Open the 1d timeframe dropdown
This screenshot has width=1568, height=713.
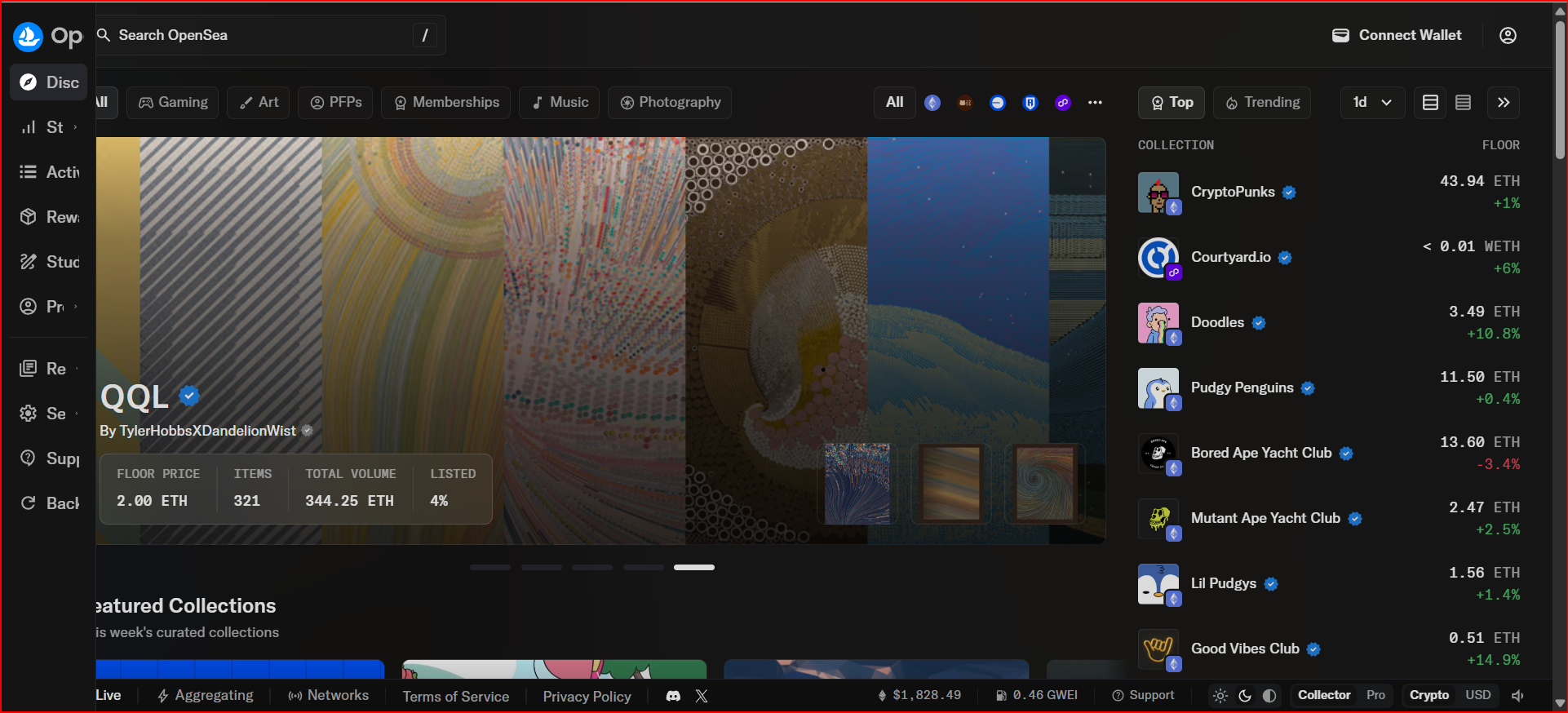[1373, 103]
